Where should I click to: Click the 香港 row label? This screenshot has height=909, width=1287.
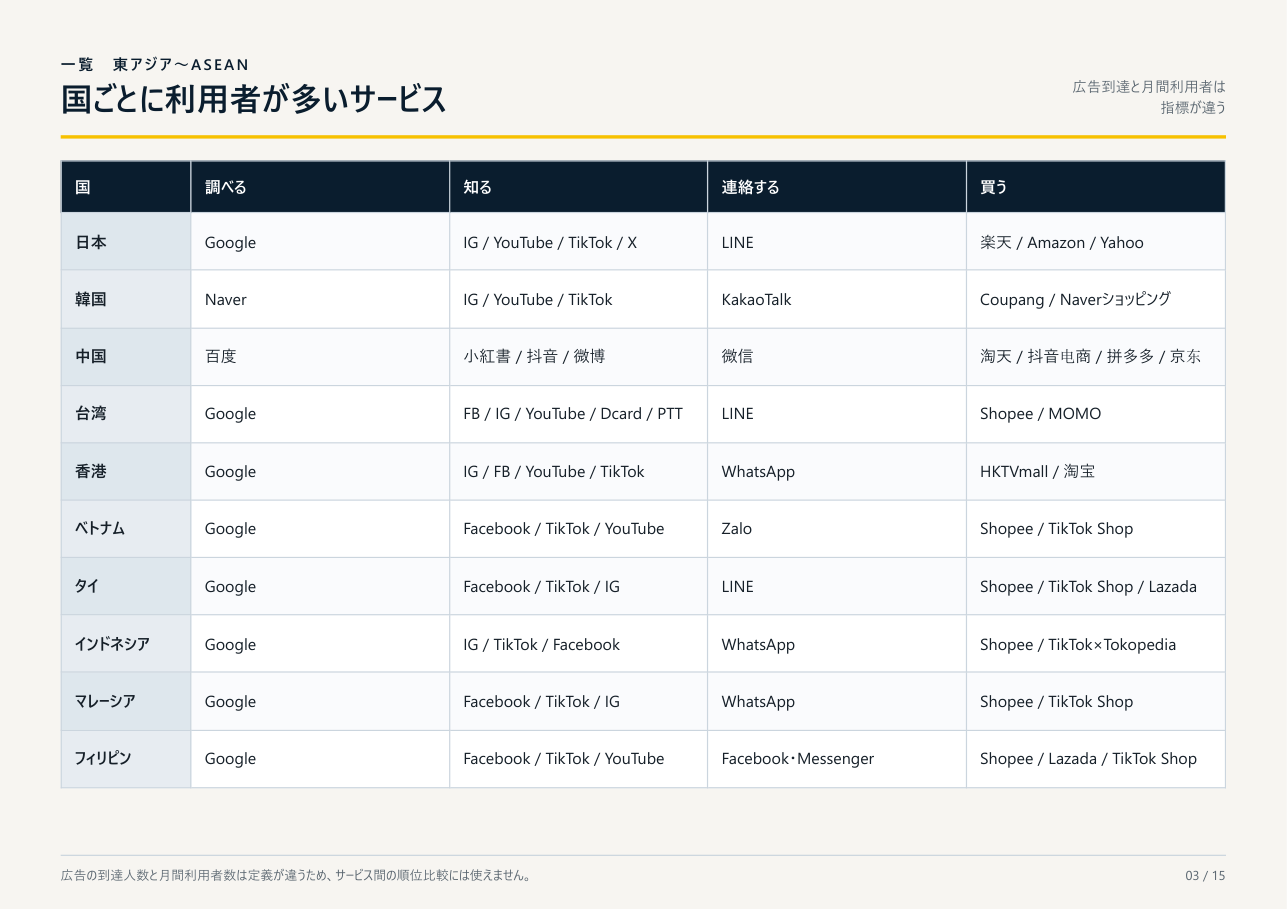click(126, 472)
